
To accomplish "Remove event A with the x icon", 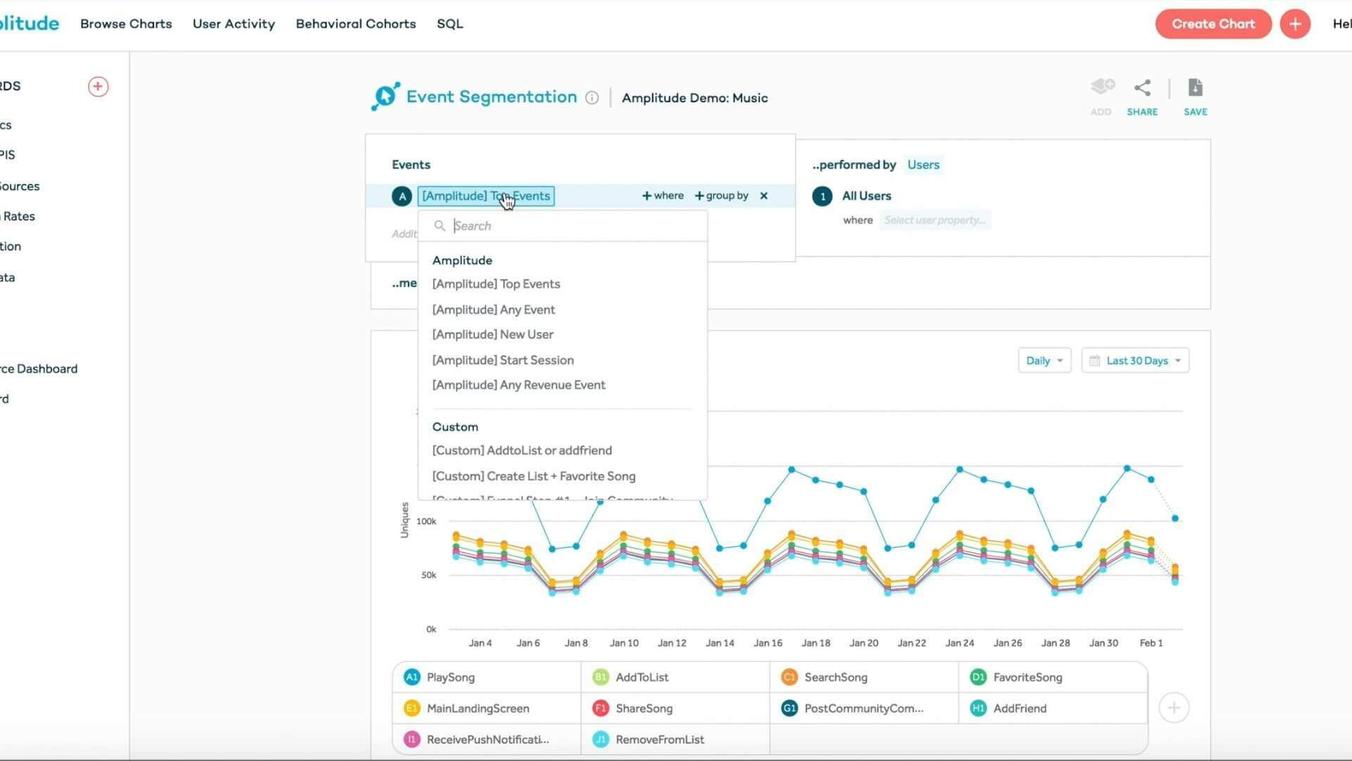I will (x=764, y=196).
